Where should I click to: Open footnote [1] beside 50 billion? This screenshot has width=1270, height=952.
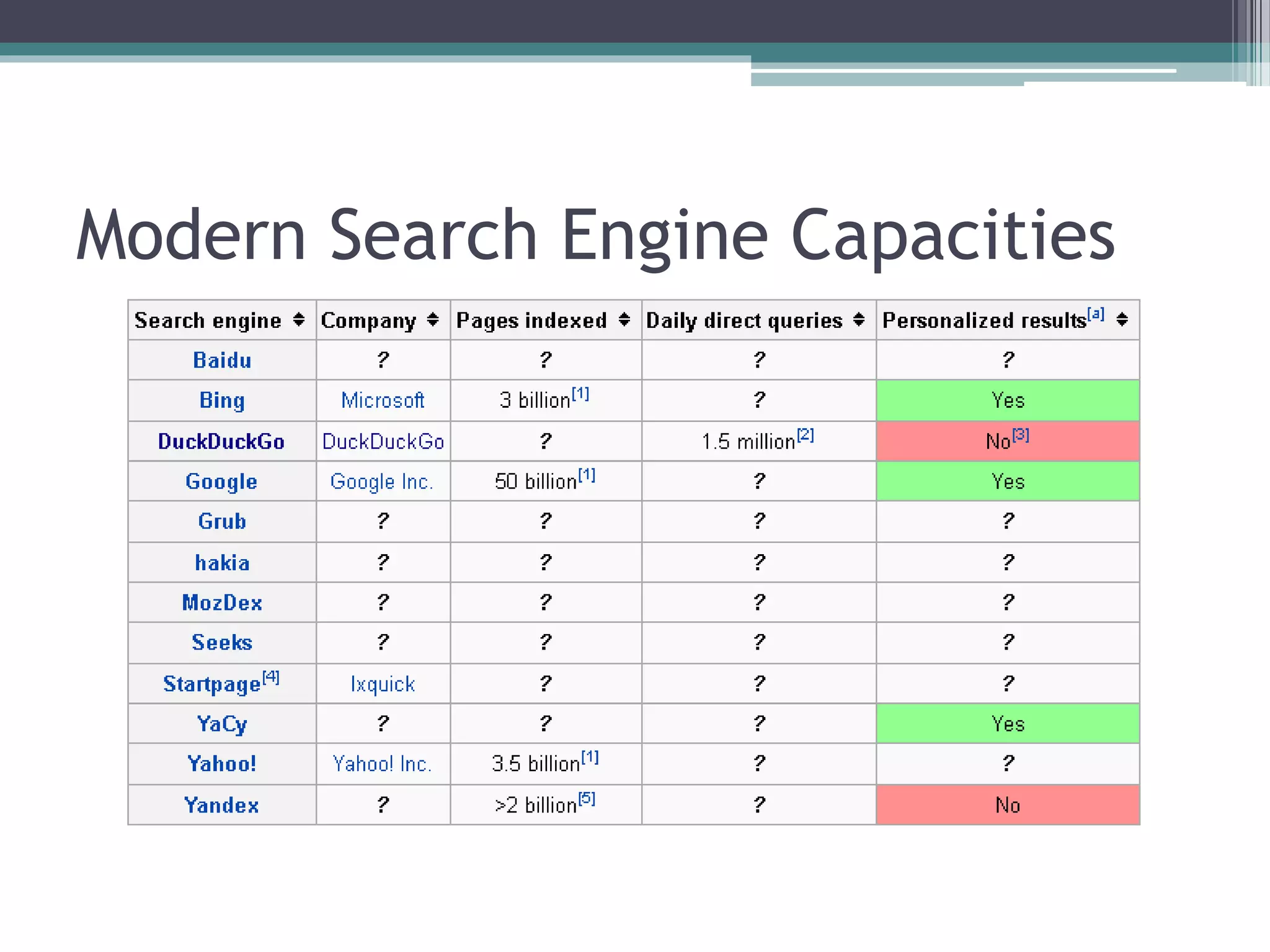(x=587, y=475)
